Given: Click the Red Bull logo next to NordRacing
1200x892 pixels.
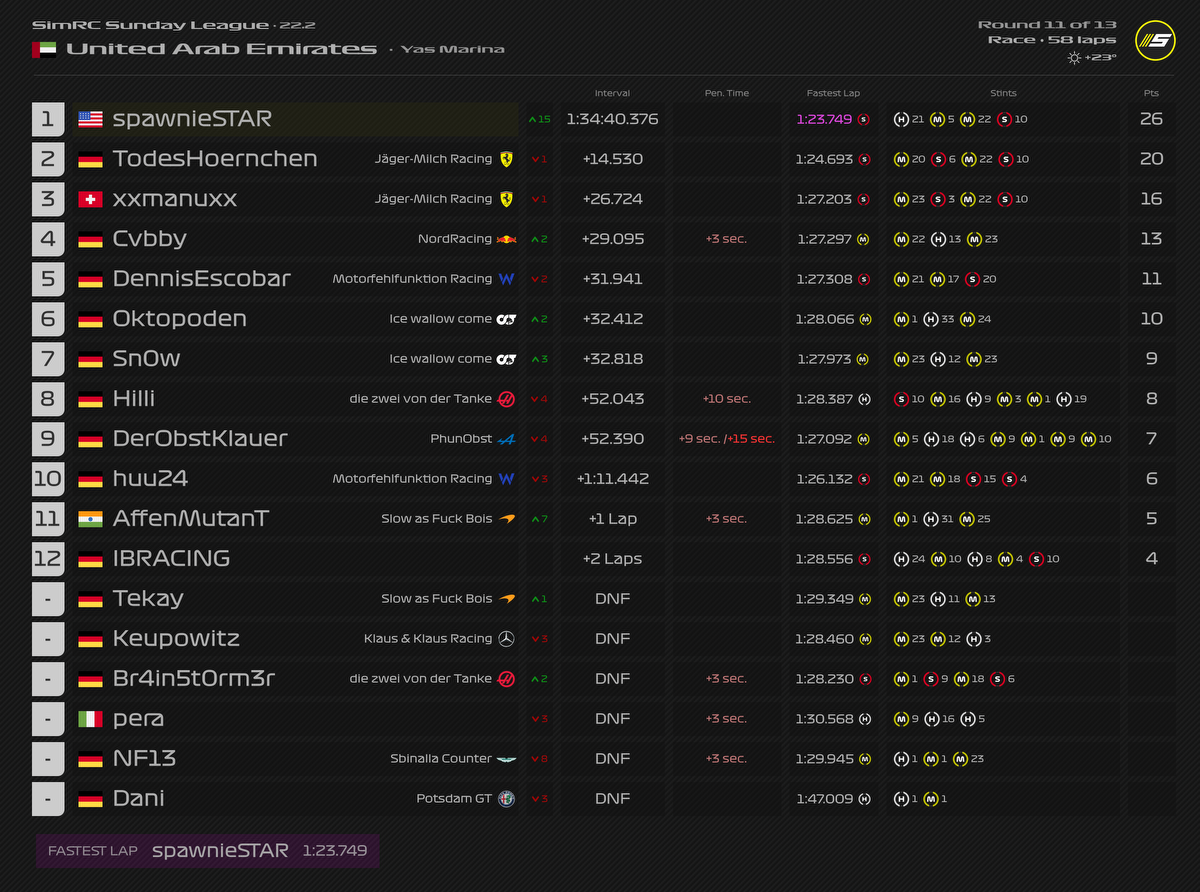Looking at the screenshot, I should coord(507,239).
